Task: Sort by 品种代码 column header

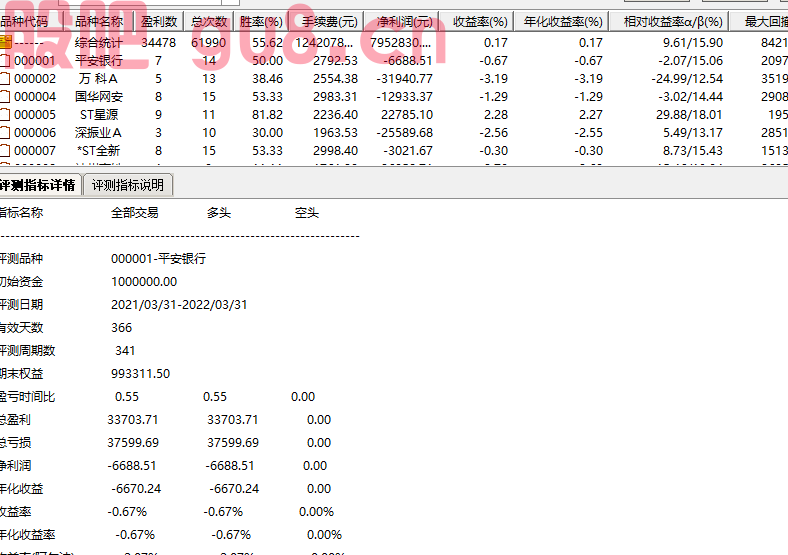Action: 32,22
